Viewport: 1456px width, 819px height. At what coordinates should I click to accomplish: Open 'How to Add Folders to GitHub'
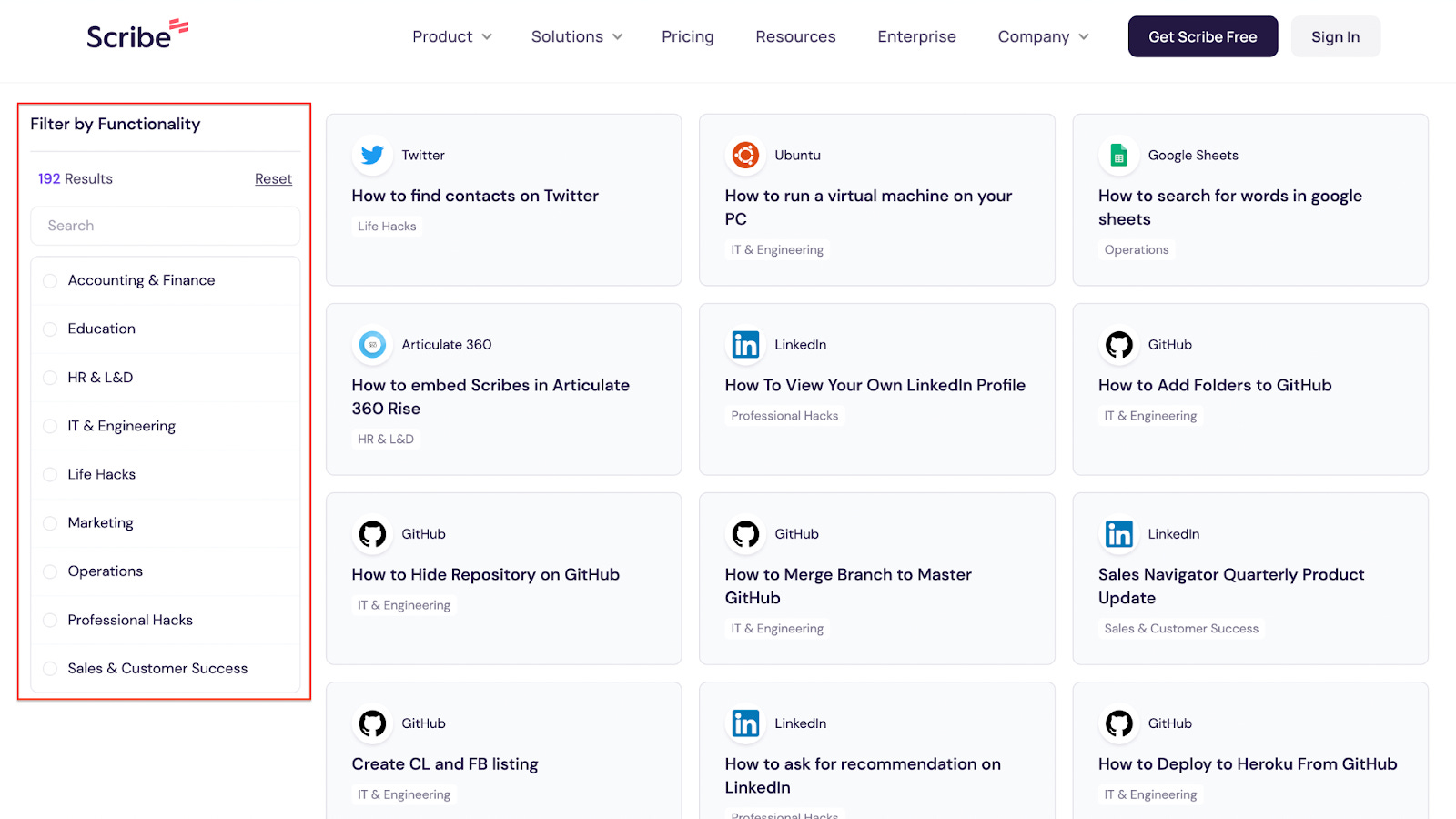pyautogui.click(x=1215, y=385)
